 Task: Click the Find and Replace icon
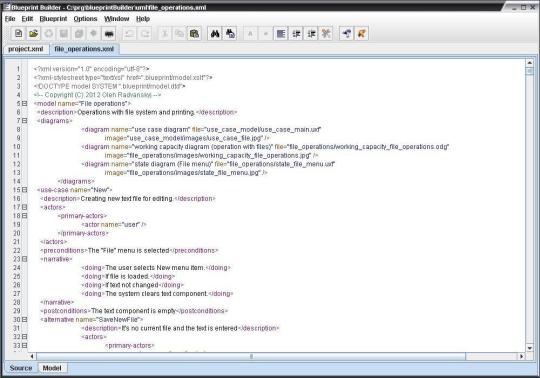click(230, 34)
